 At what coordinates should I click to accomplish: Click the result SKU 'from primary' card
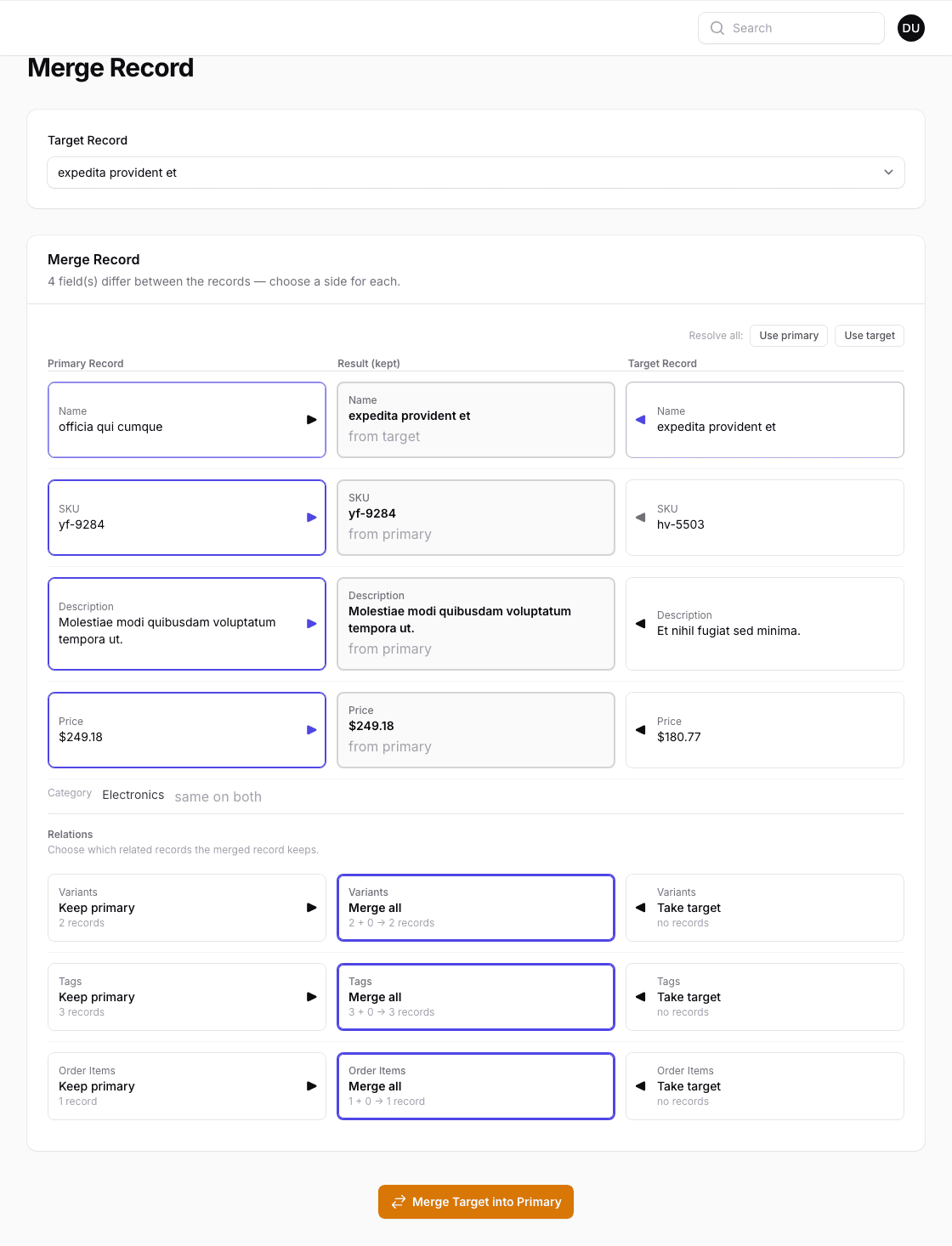tap(476, 518)
